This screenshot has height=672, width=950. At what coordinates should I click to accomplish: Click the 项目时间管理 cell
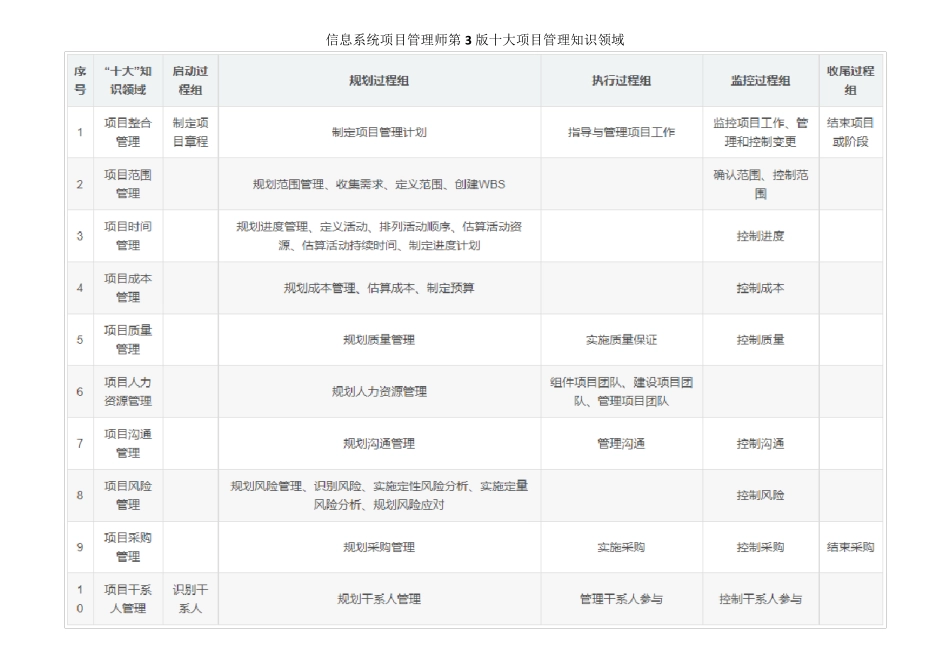pyautogui.click(x=128, y=236)
